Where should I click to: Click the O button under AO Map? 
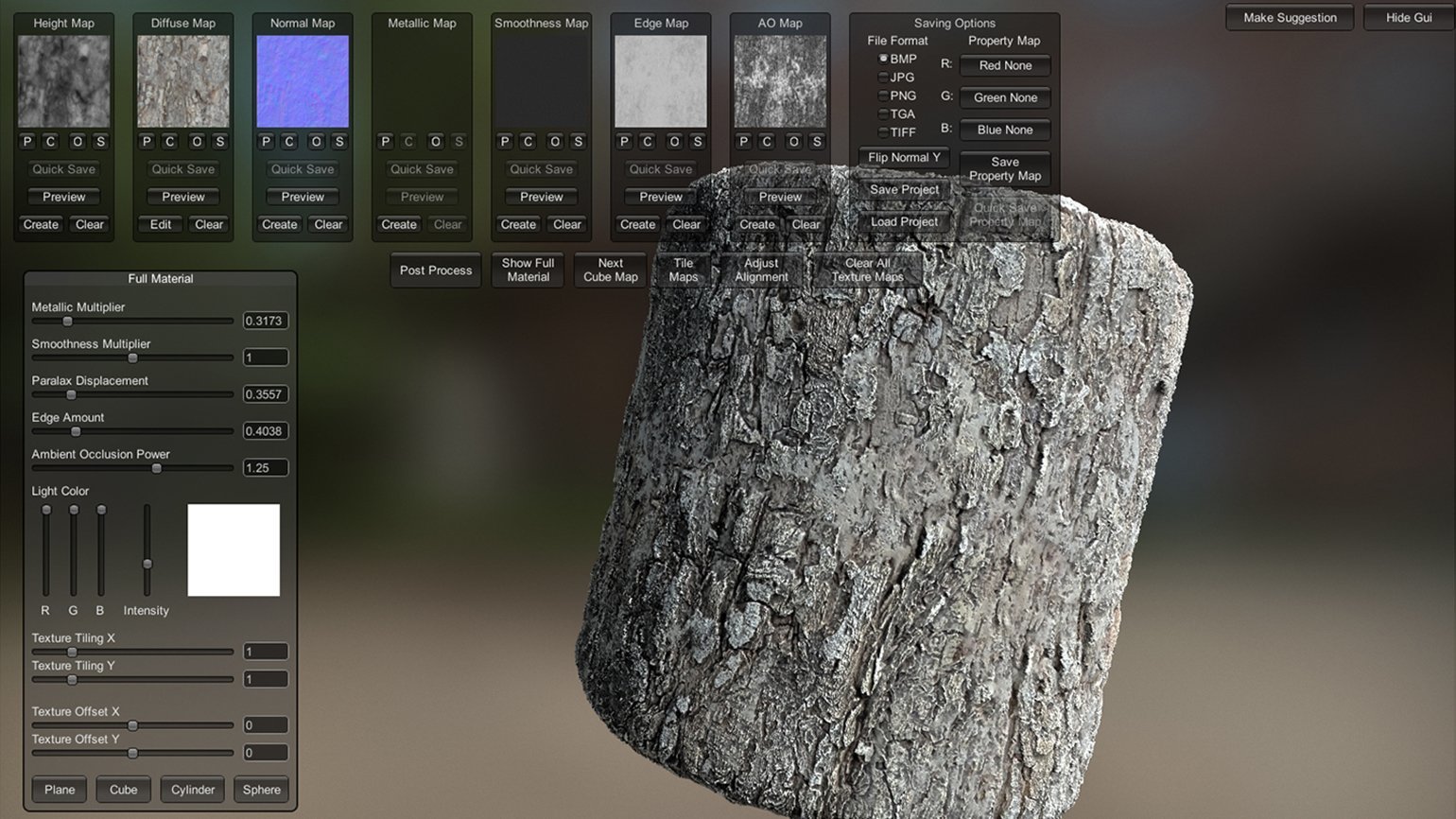click(794, 142)
